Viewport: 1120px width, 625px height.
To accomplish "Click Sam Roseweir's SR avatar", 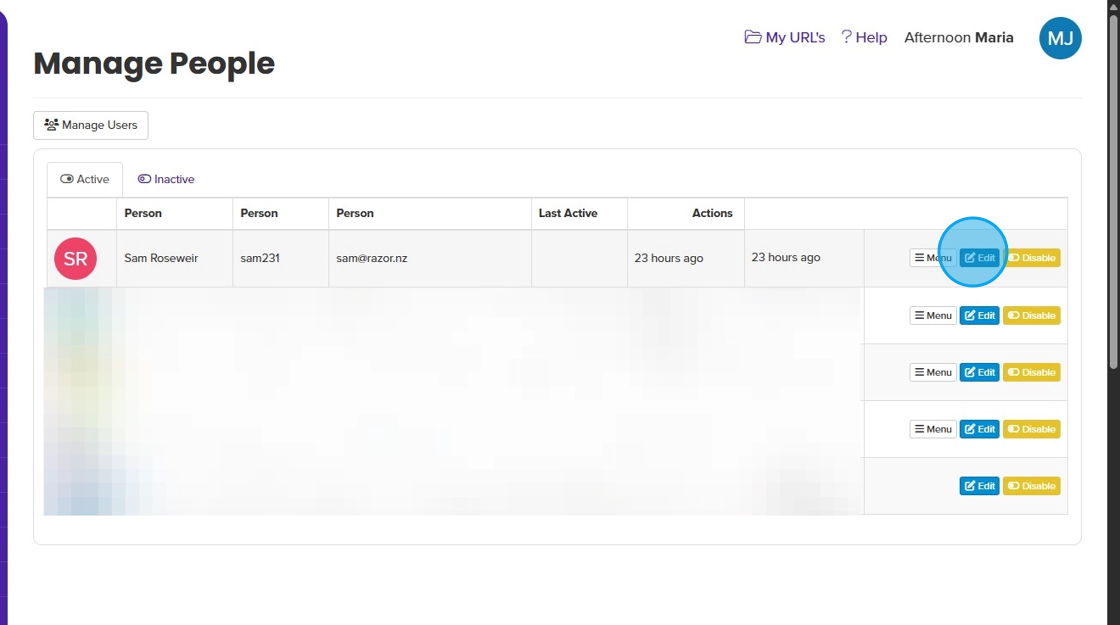I will click(75, 258).
